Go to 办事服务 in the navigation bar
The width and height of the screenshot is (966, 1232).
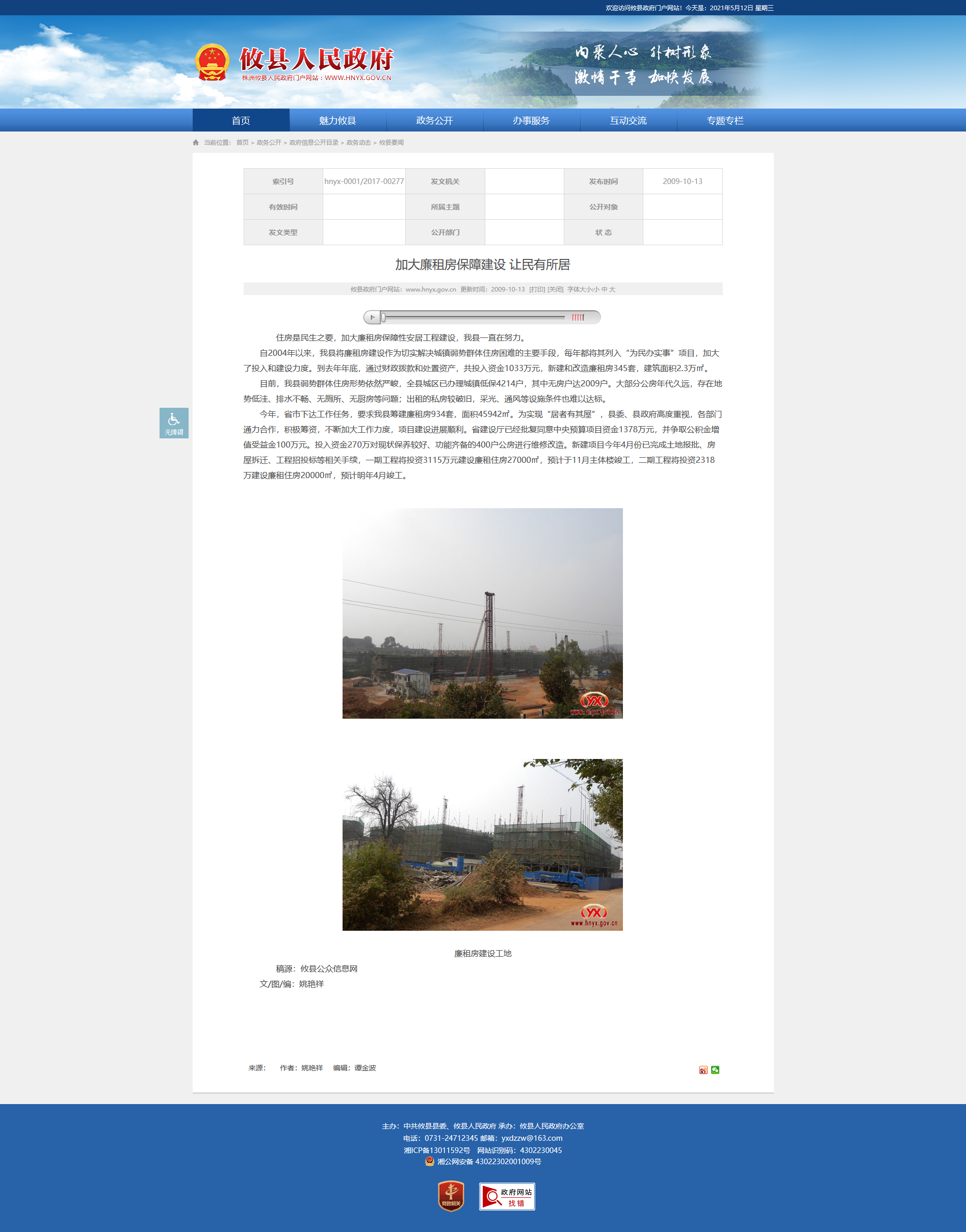[531, 120]
